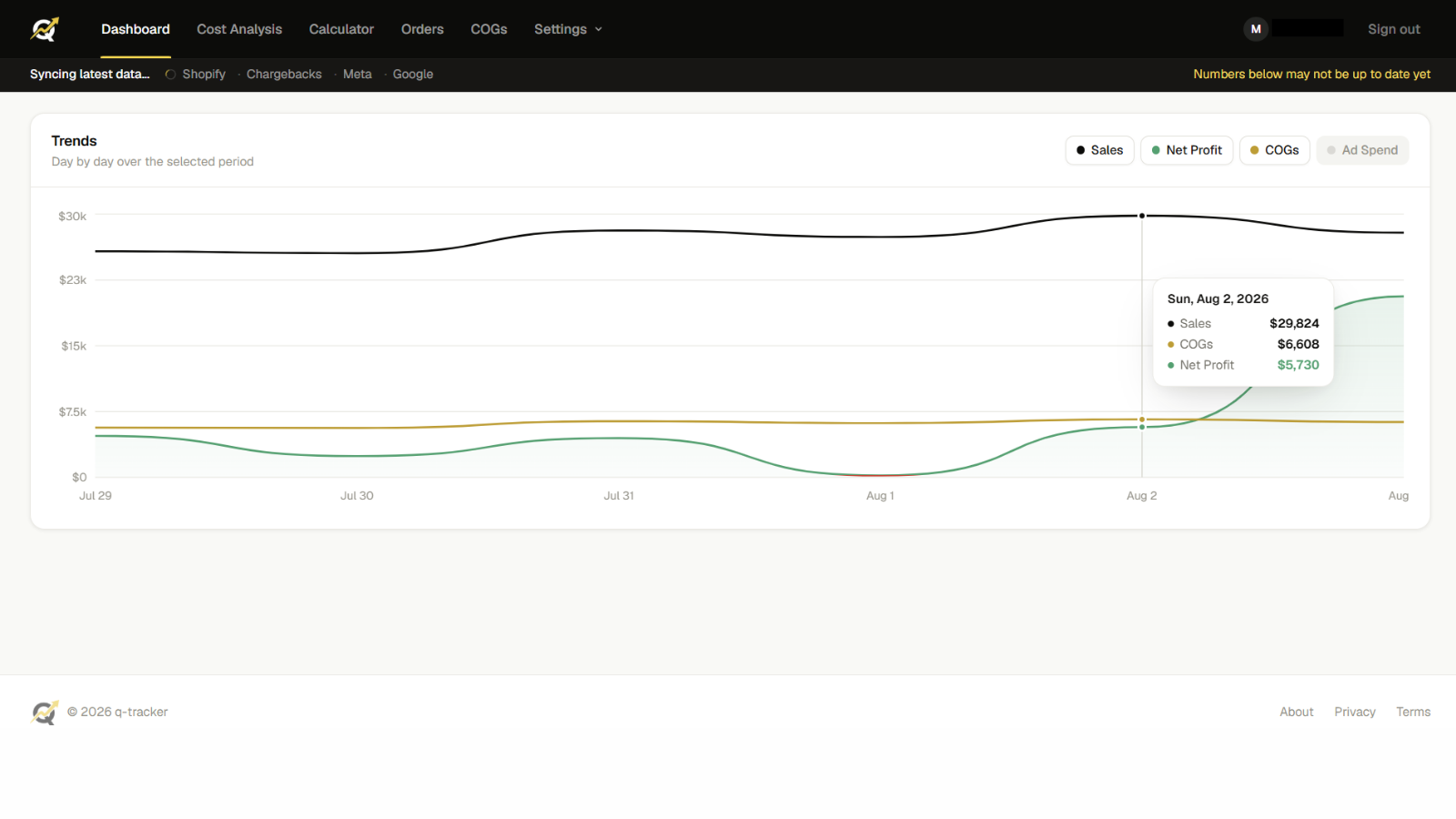Image resolution: width=1456 pixels, height=819 pixels.
Task: Click Sign out
Action: [x=1393, y=29]
